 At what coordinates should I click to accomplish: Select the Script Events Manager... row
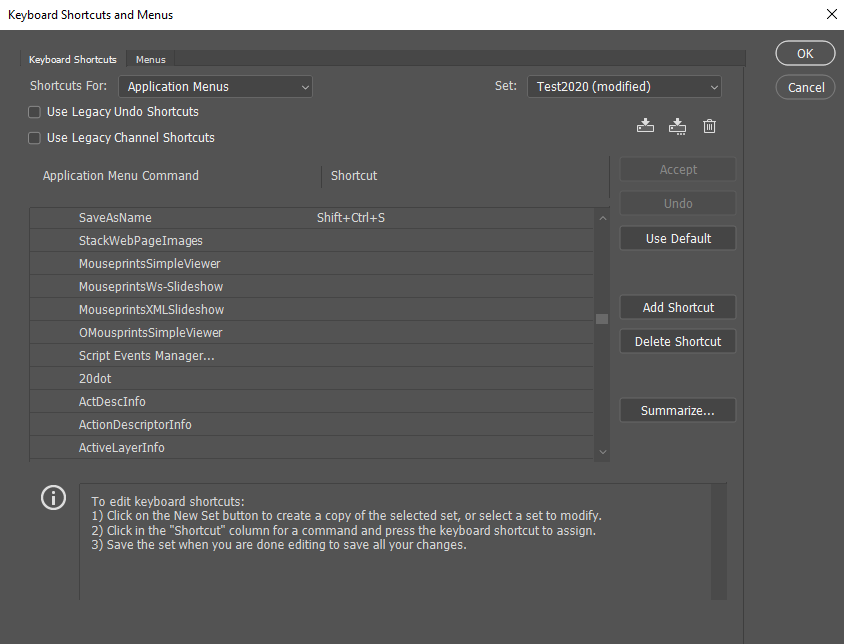(311, 356)
